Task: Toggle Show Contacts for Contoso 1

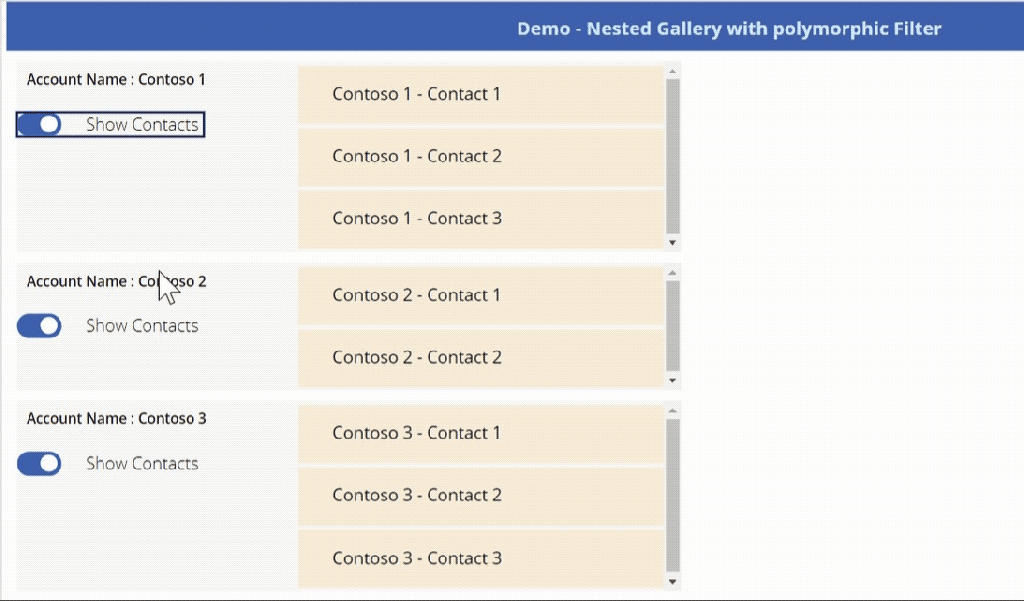Action: [x=39, y=124]
